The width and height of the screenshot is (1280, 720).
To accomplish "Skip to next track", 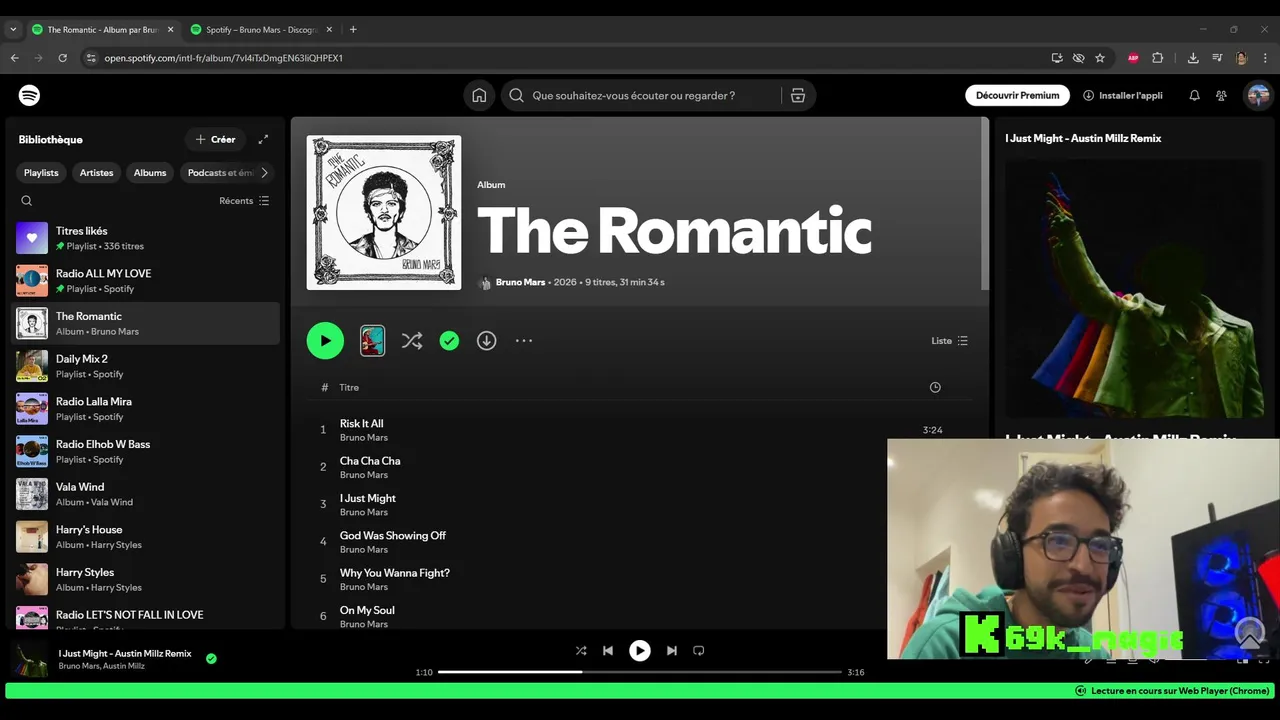I will pyautogui.click(x=672, y=650).
